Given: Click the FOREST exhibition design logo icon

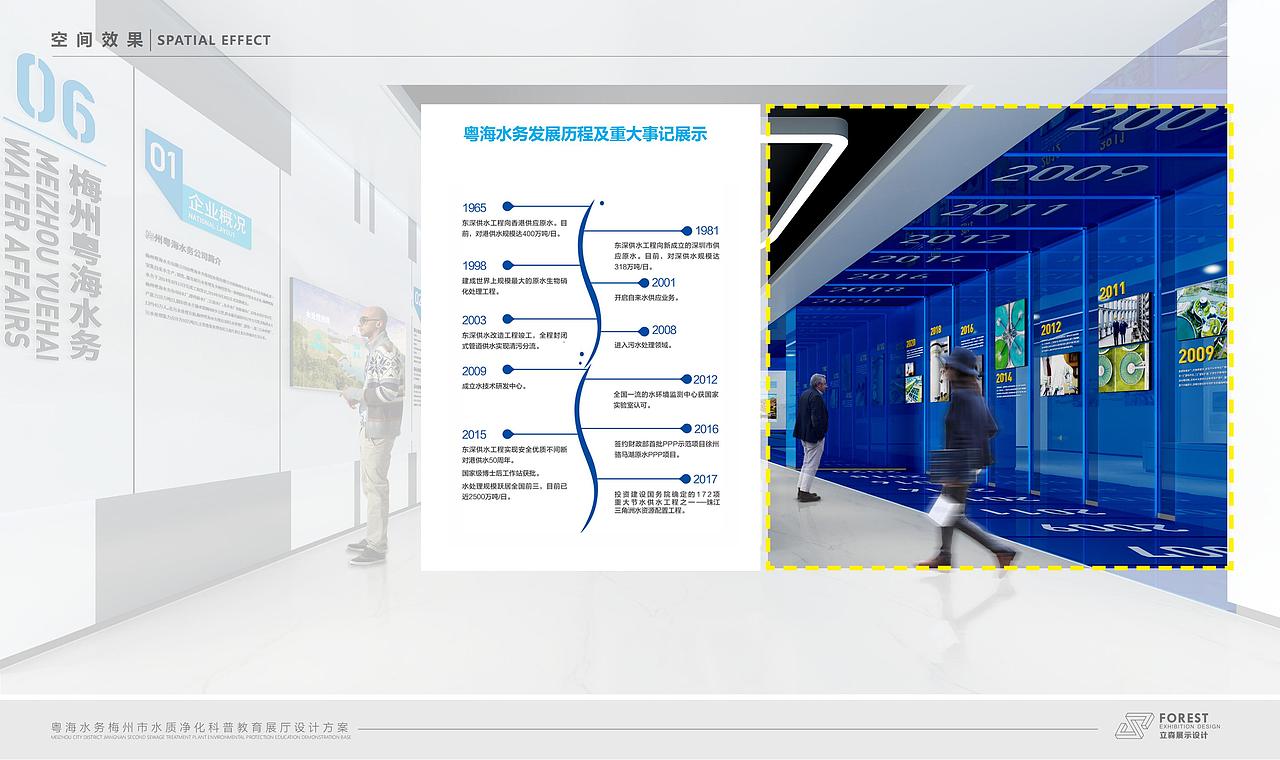Looking at the screenshot, I should click(x=1134, y=726).
